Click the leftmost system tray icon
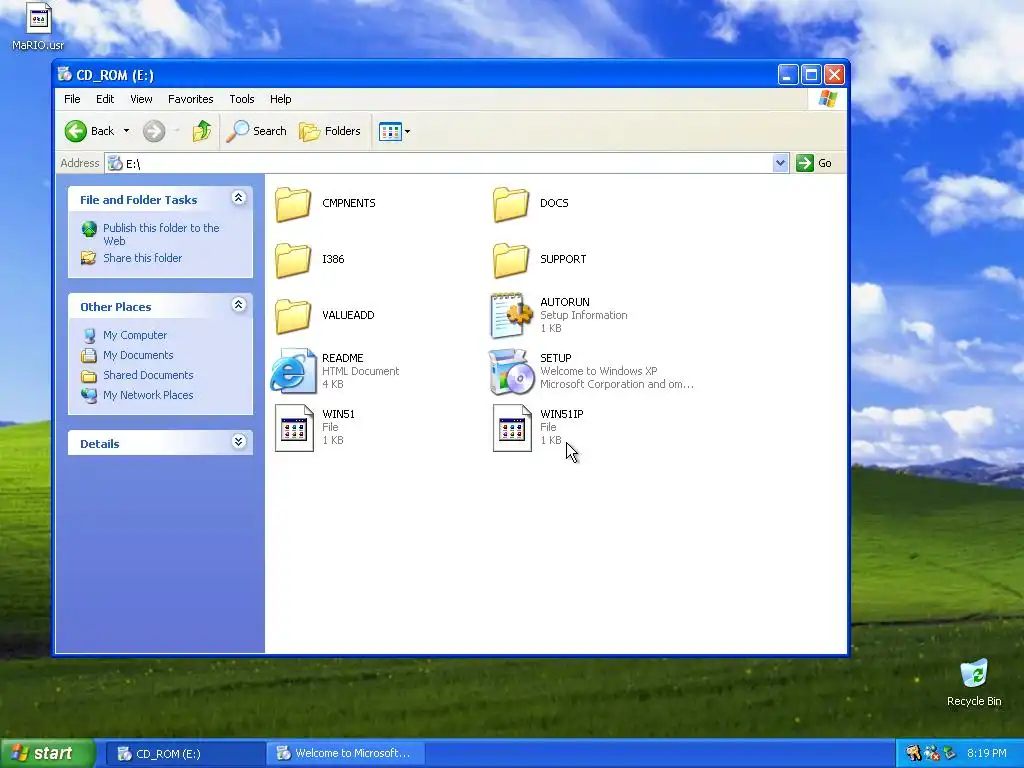Viewport: 1024px width, 768px height. [x=913, y=754]
